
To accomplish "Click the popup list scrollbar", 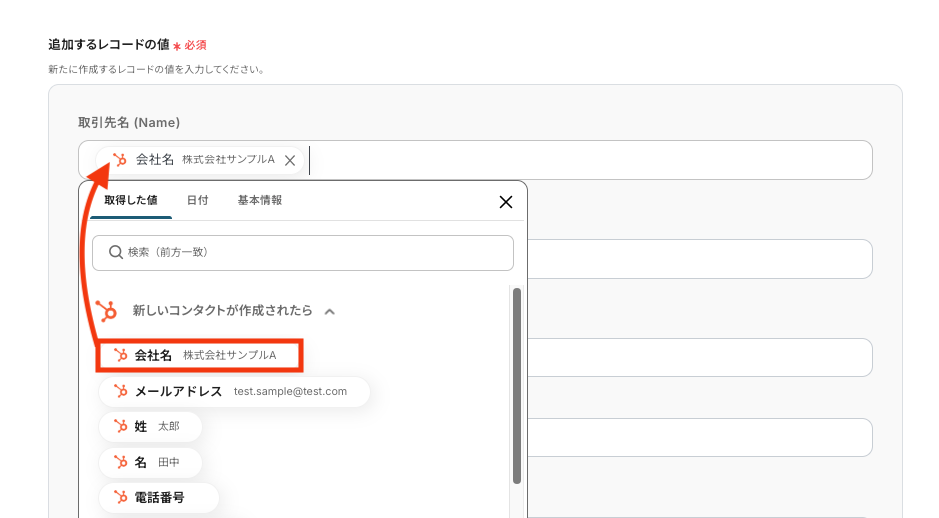I will point(517,386).
